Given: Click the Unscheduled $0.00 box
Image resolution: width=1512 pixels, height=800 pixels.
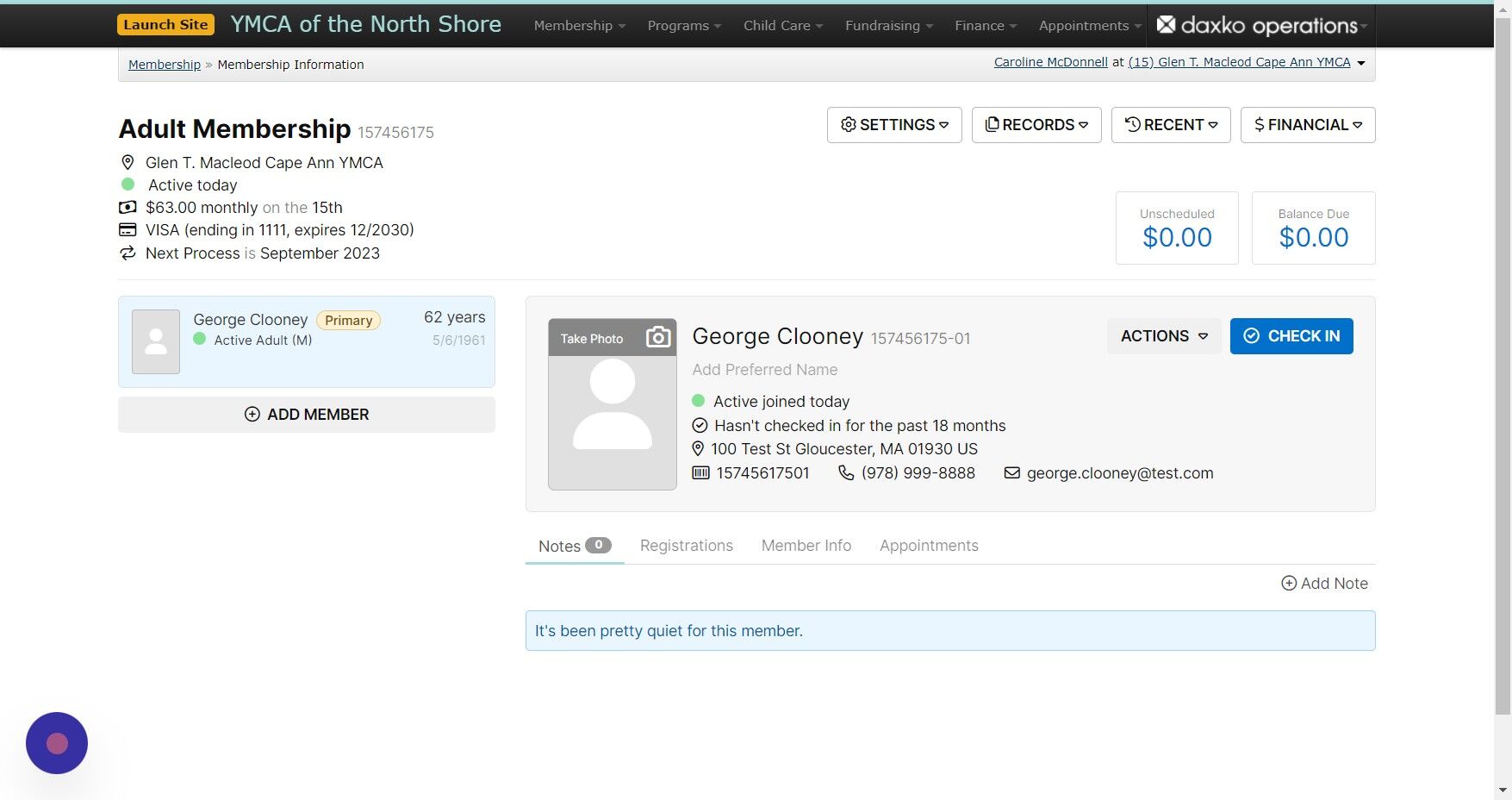Looking at the screenshot, I should point(1177,228).
